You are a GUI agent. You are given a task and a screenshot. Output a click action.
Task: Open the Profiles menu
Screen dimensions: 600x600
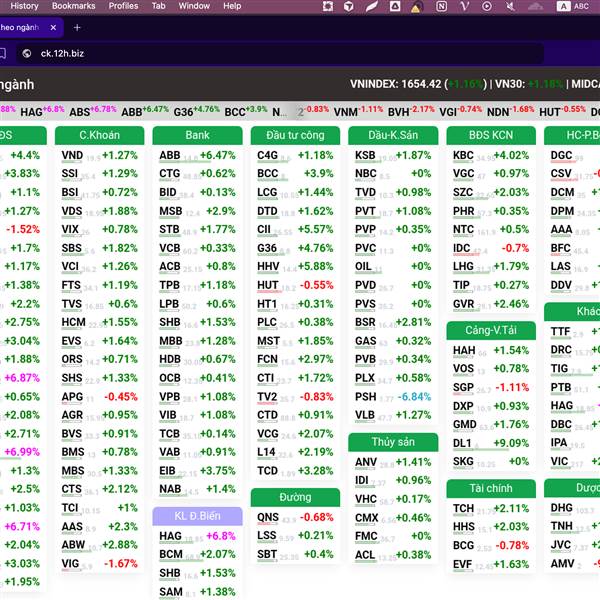(x=123, y=6)
